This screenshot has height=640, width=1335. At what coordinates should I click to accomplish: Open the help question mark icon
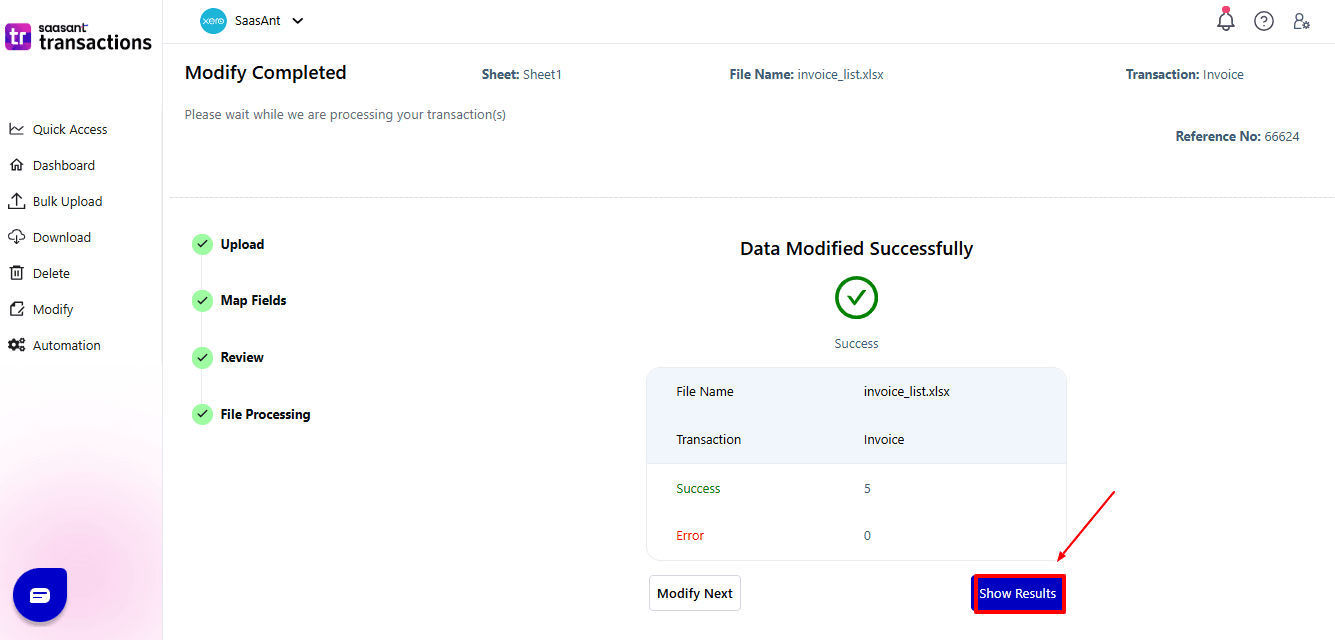tap(1264, 21)
